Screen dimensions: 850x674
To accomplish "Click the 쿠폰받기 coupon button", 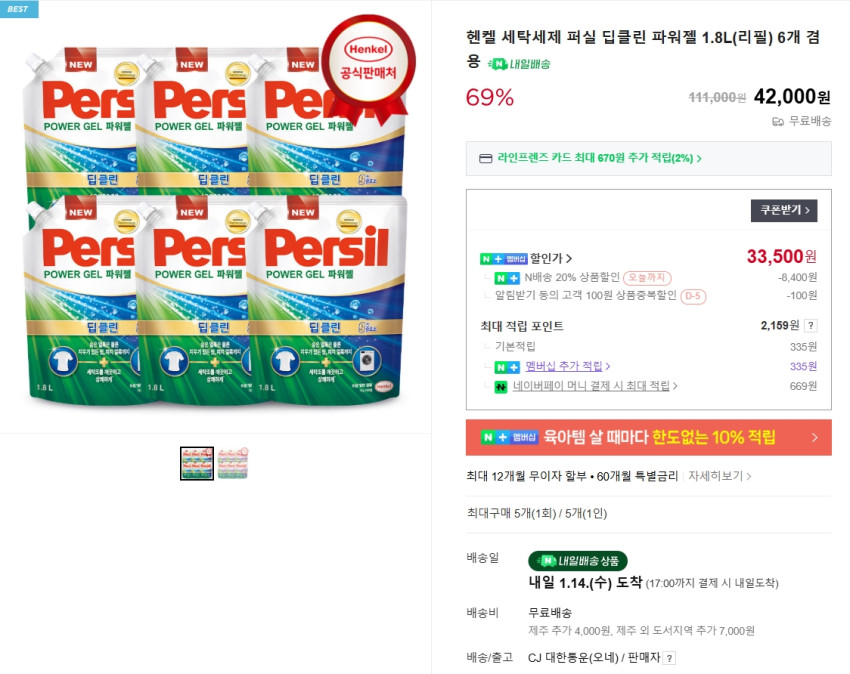I will [x=783, y=210].
